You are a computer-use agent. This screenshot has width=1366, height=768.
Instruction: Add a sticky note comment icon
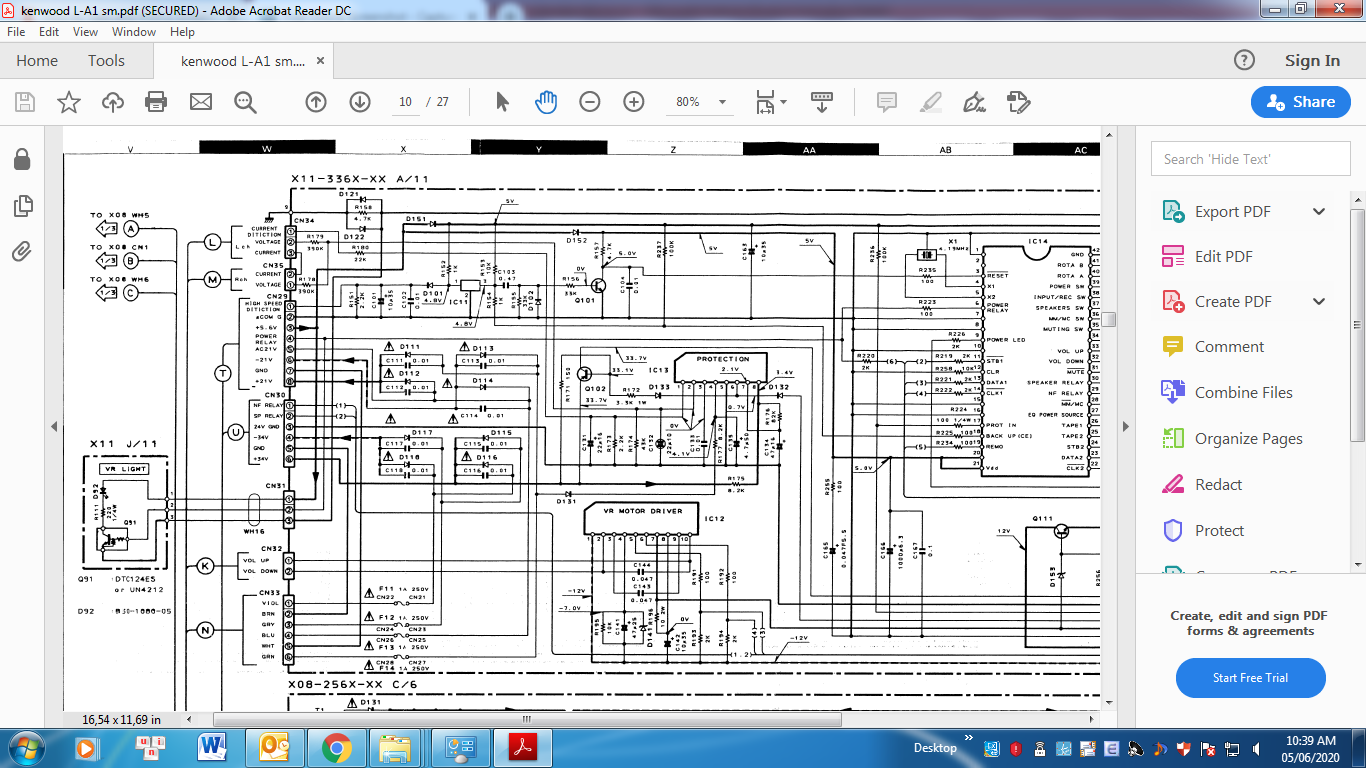click(886, 102)
